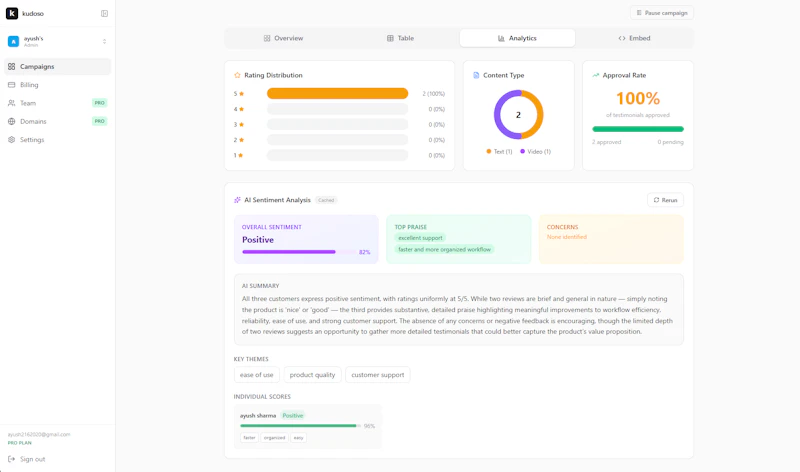
Task: Click the Domains globe icon
Action: tap(11, 121)
